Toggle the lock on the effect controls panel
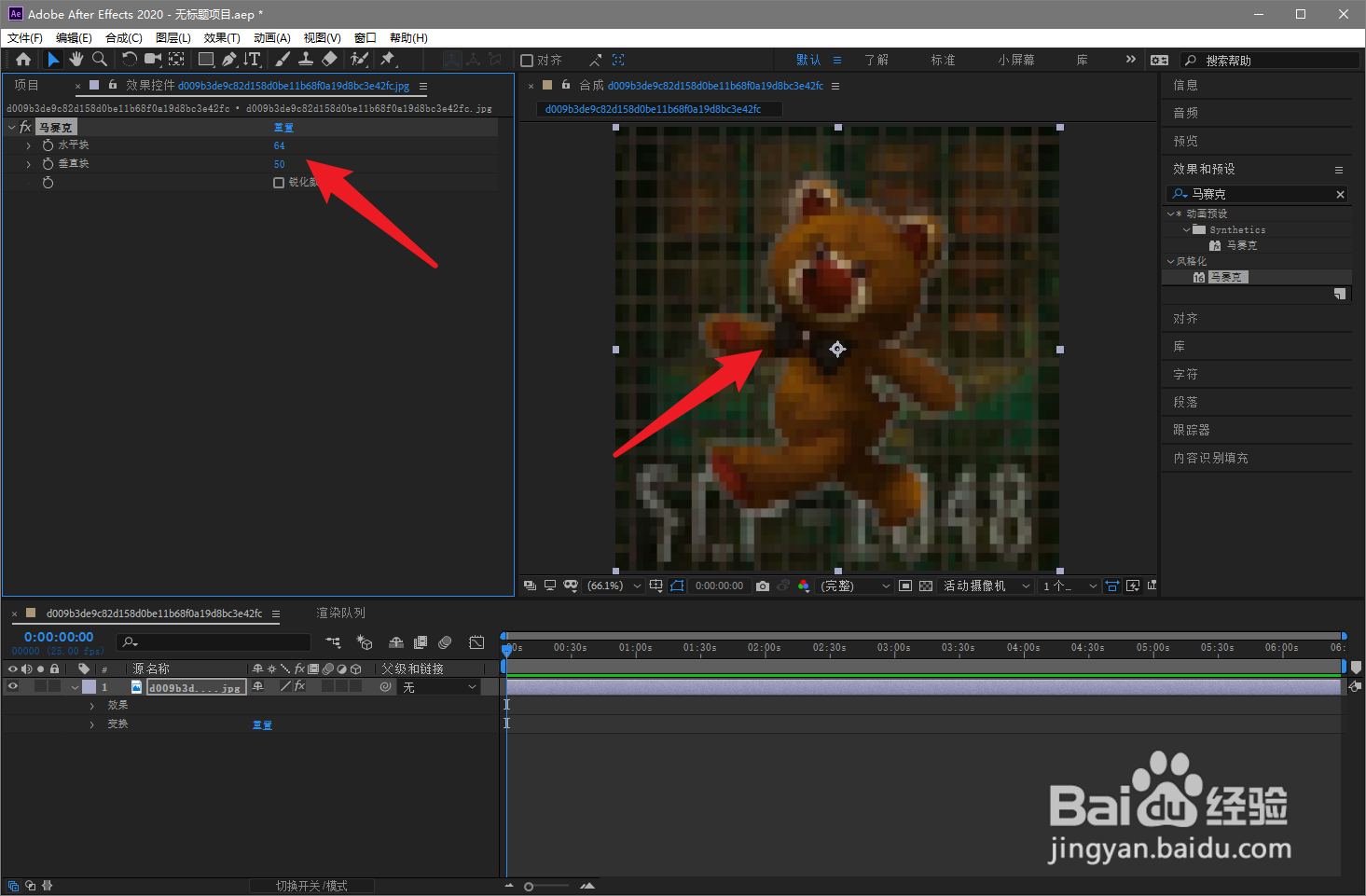This screenshot has width=1366, height=896. click(x=113, y=85)
